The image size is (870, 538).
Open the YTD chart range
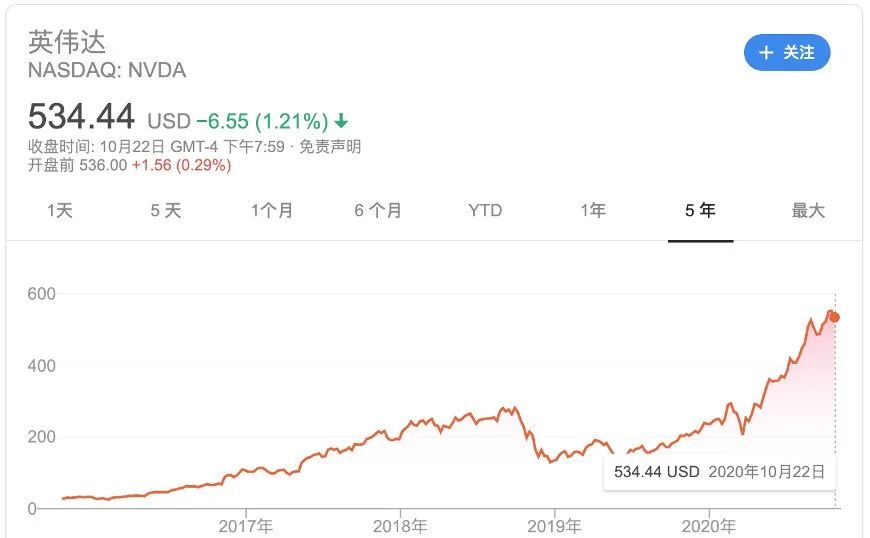click(x=485, y=211)
